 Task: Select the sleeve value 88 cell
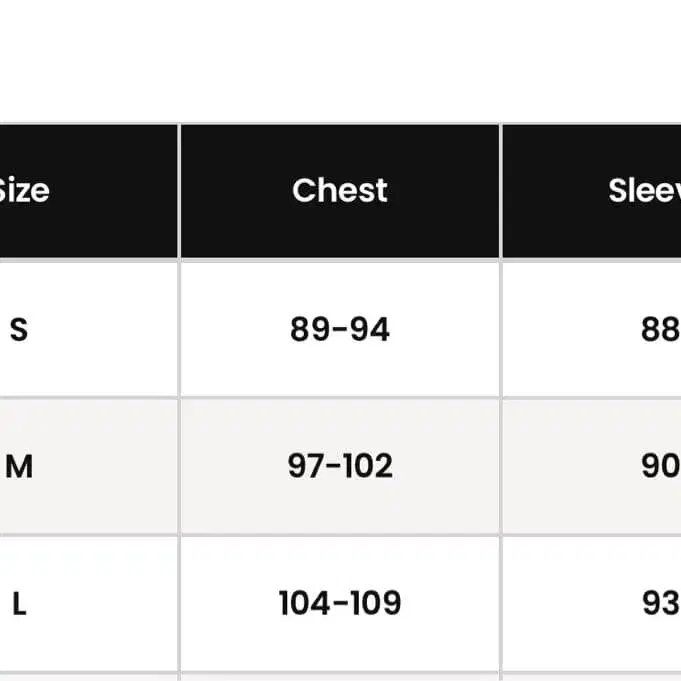pos(660,329)
